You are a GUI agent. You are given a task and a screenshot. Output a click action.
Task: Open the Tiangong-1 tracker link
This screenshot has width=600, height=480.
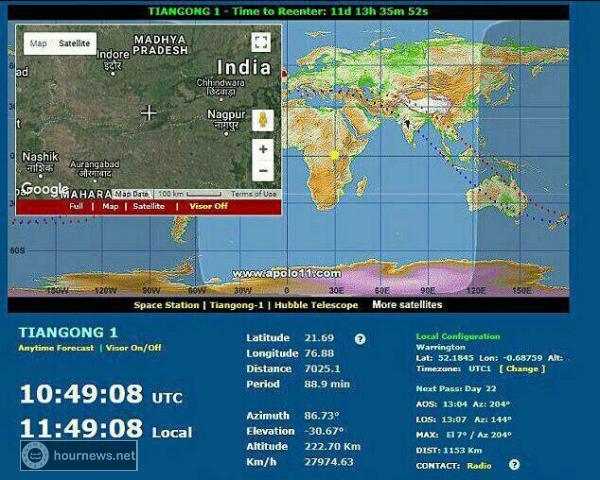coord(236,305)
